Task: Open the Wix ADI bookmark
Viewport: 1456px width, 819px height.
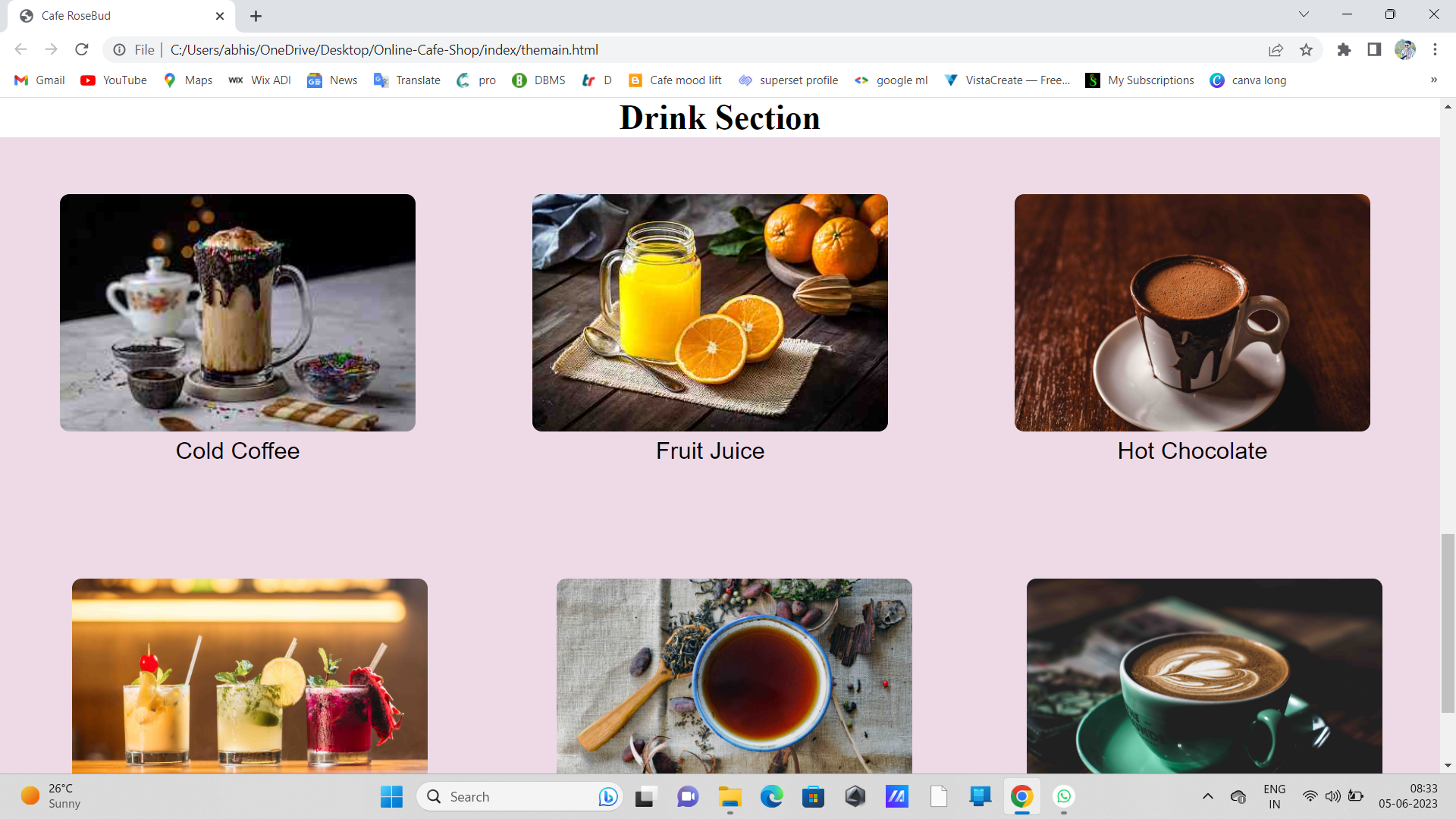Action: click(x=259, y=80)
